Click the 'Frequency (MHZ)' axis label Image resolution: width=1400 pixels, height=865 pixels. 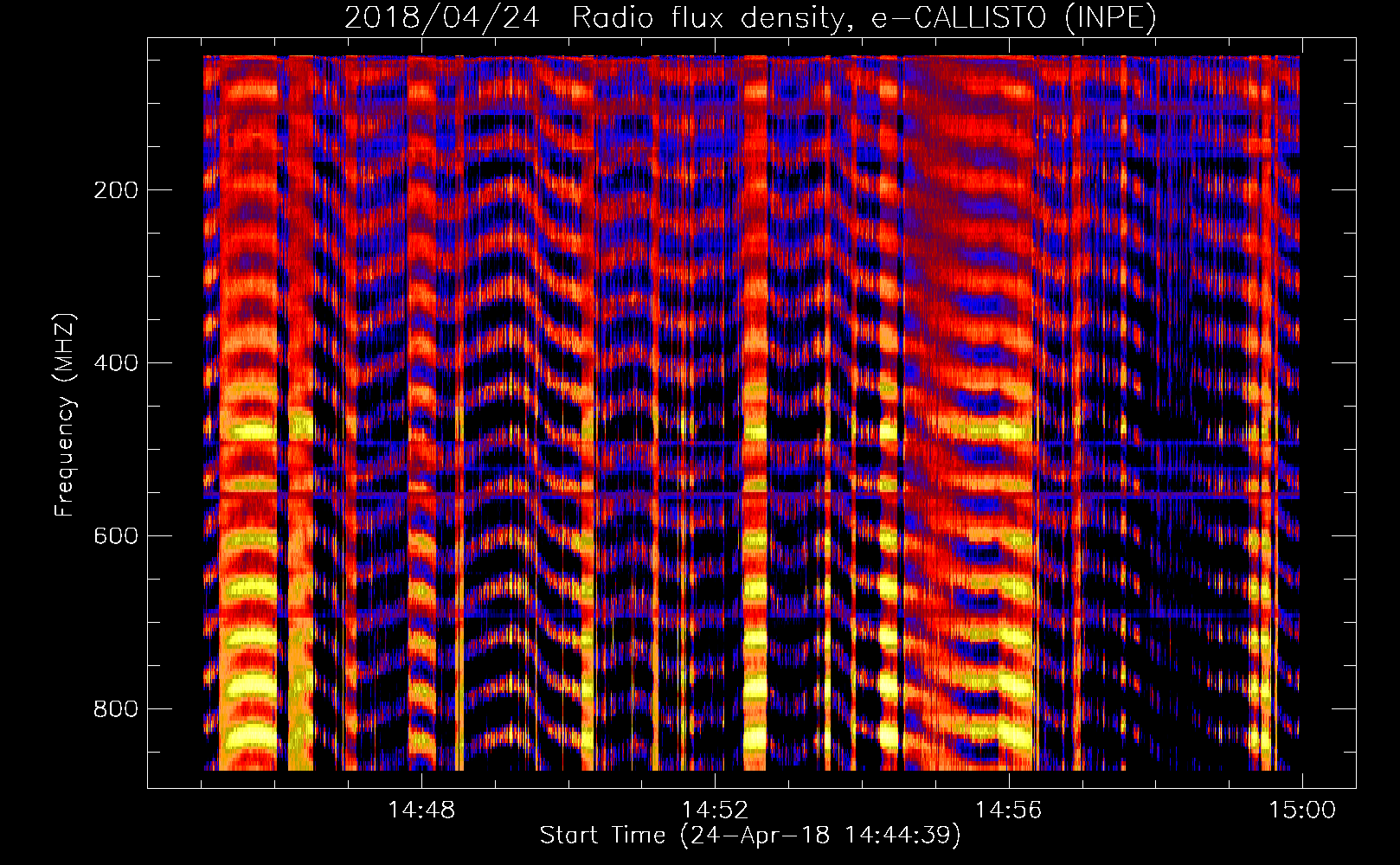coord(65,415)
